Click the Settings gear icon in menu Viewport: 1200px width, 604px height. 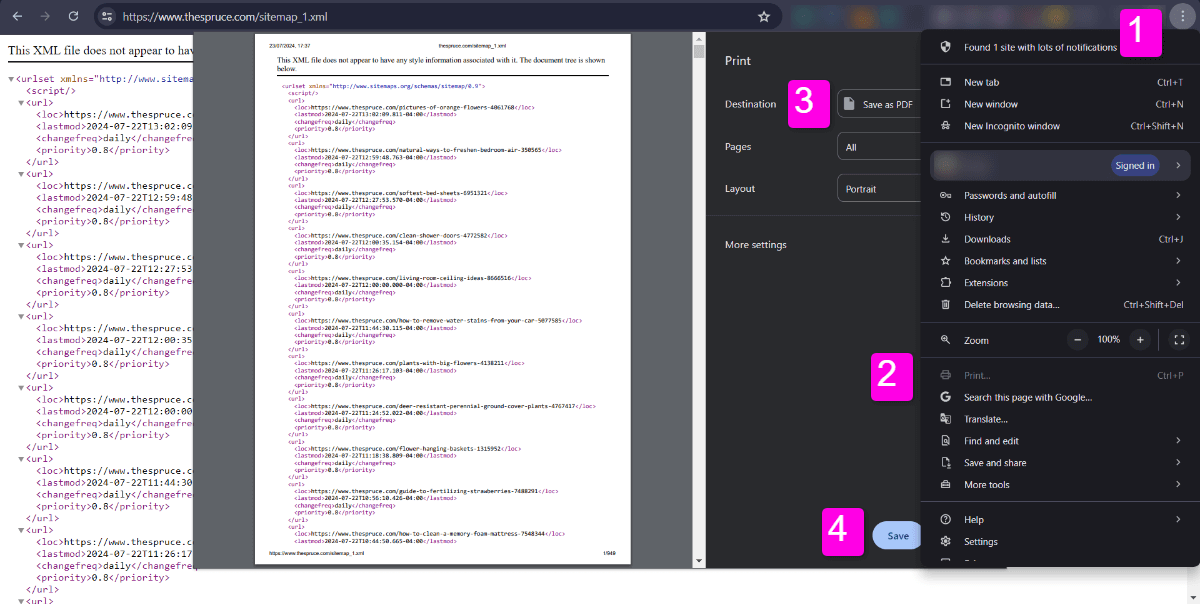click(x=945, y=542)
